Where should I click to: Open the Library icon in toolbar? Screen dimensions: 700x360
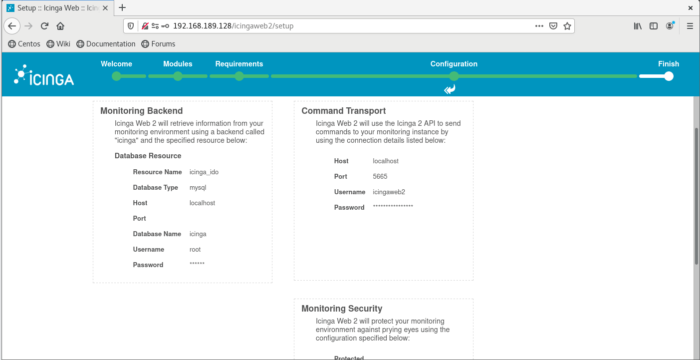coord(638,26)
